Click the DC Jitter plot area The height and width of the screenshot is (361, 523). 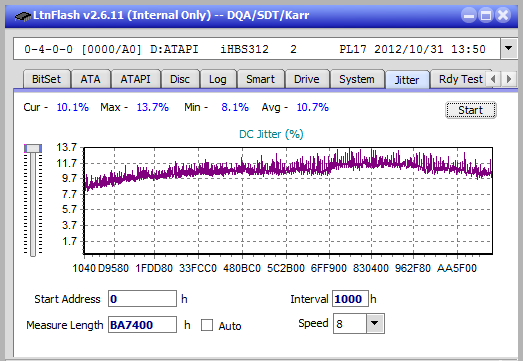(288, 201)
